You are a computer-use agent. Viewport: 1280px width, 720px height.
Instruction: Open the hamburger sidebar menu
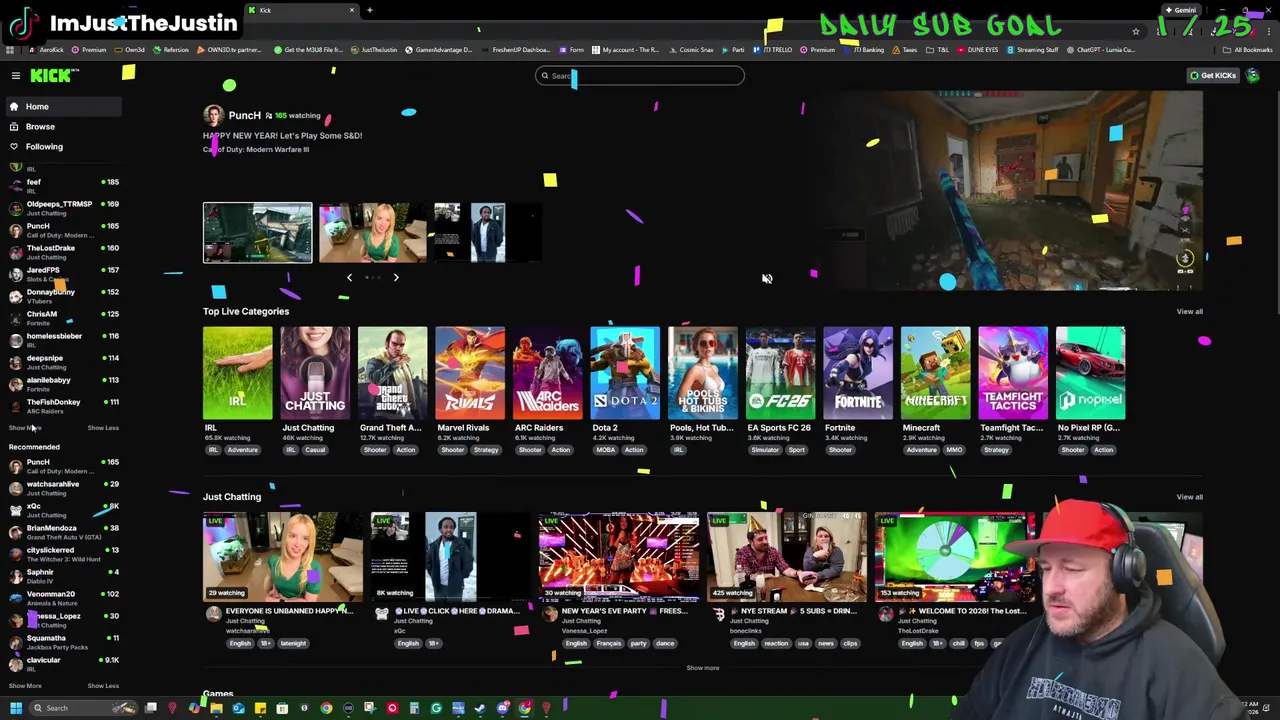tap(15, 76)
